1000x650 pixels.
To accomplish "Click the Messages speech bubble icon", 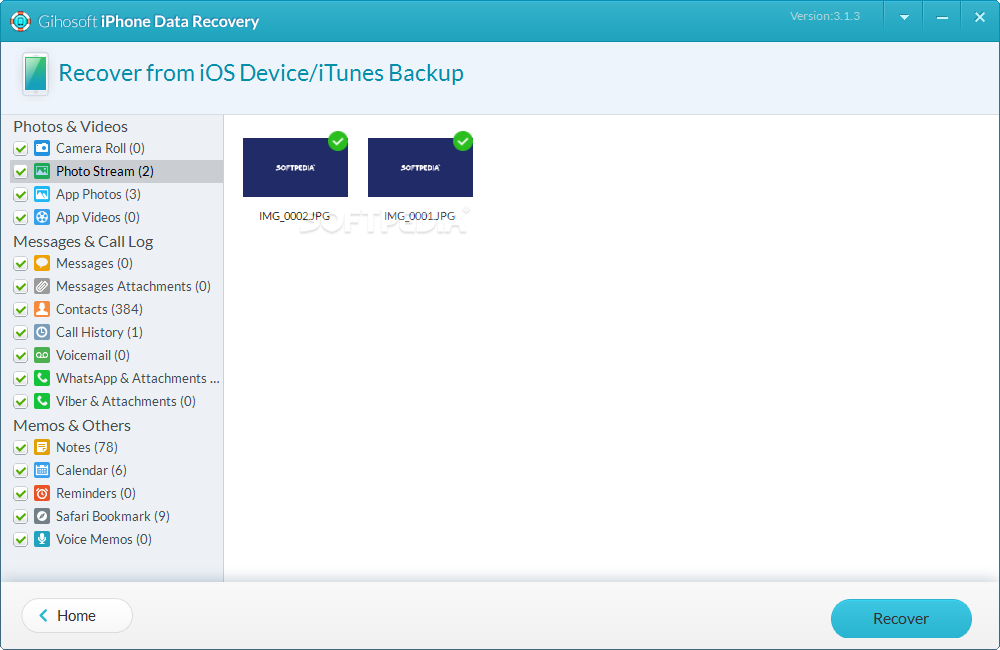I will click(x=42, y=263).
